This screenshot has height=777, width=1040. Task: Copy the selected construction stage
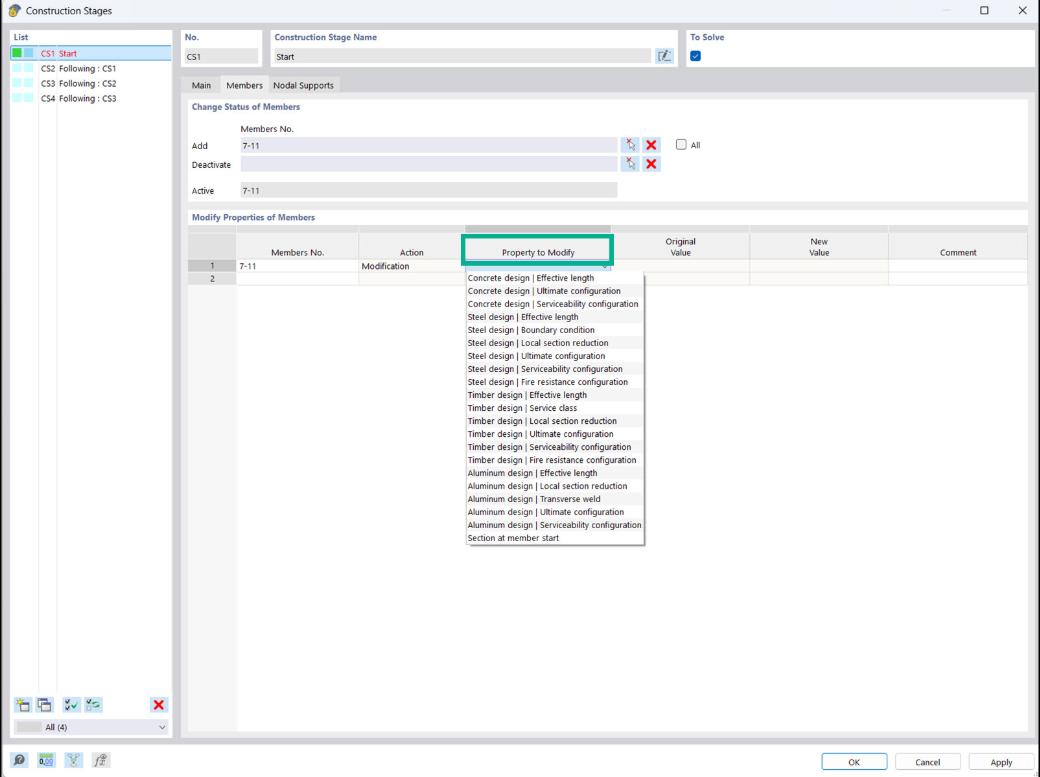(x=44, y=705)
